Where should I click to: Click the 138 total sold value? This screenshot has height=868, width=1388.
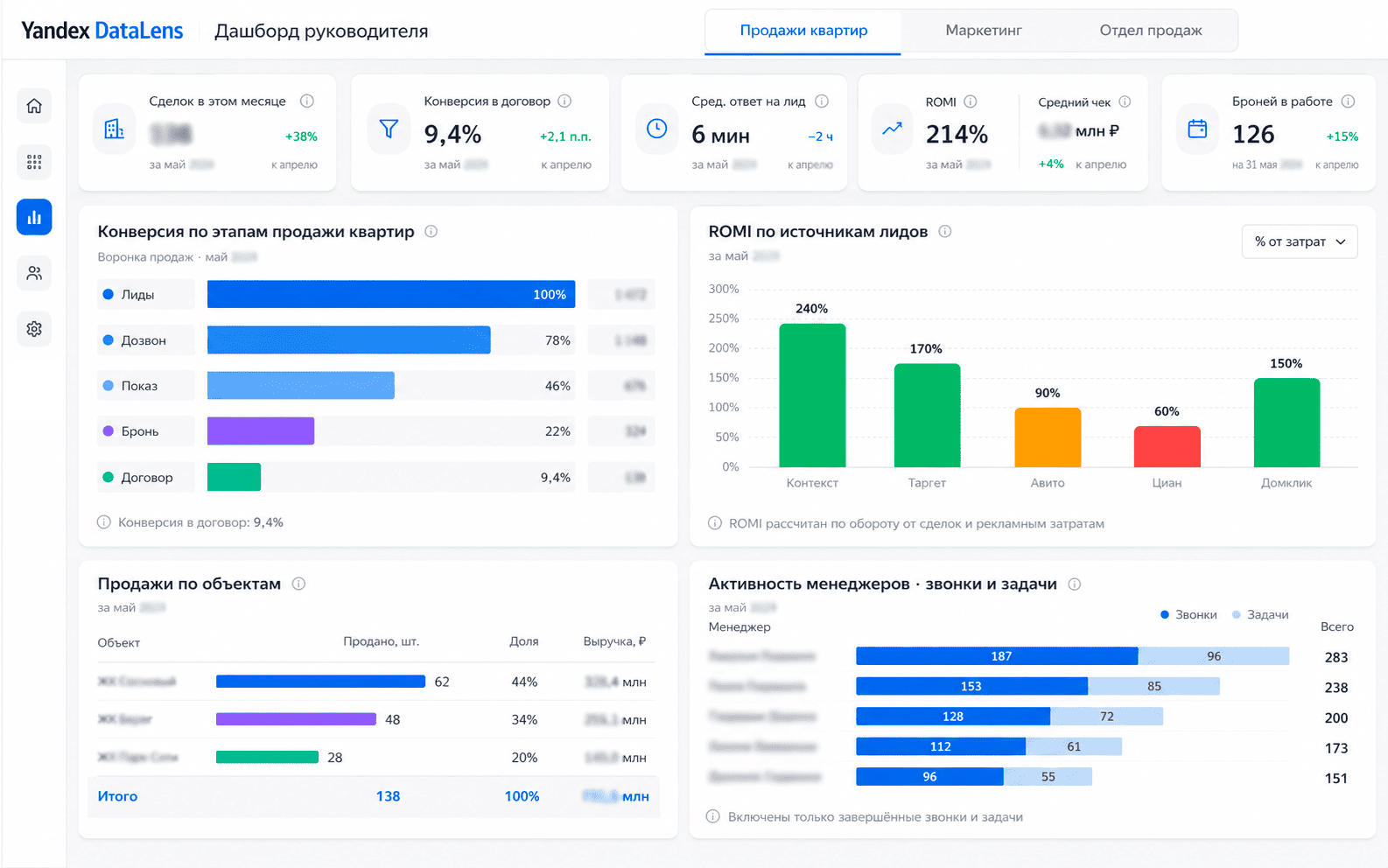click(x=388, y=796)
